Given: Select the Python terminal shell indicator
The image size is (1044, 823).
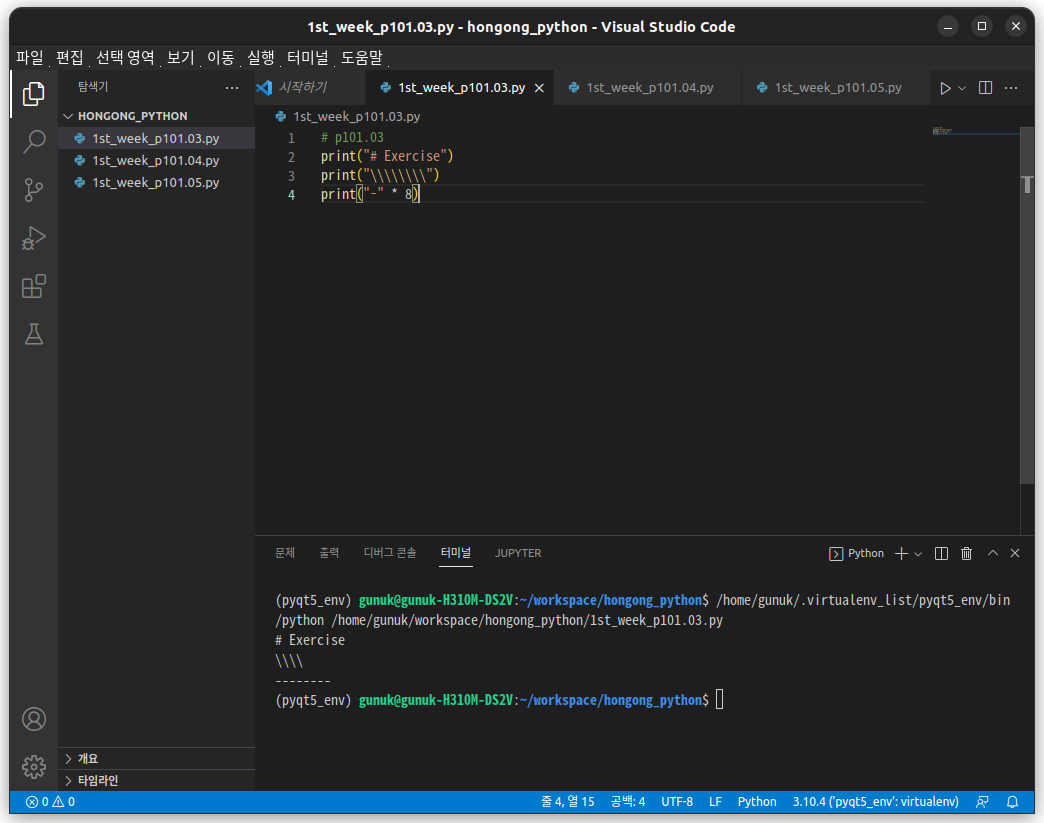Looking at the screenshot, I should 856,553.
